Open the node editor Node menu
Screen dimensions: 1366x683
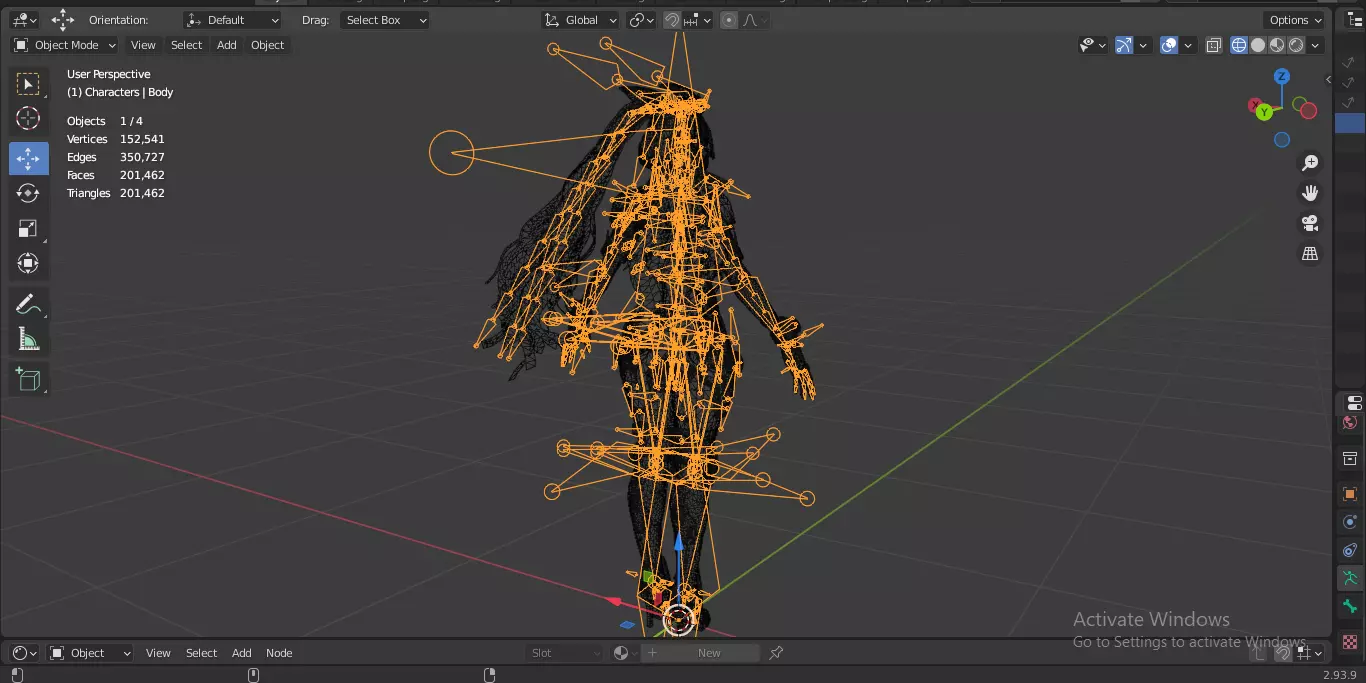[279, 653]
